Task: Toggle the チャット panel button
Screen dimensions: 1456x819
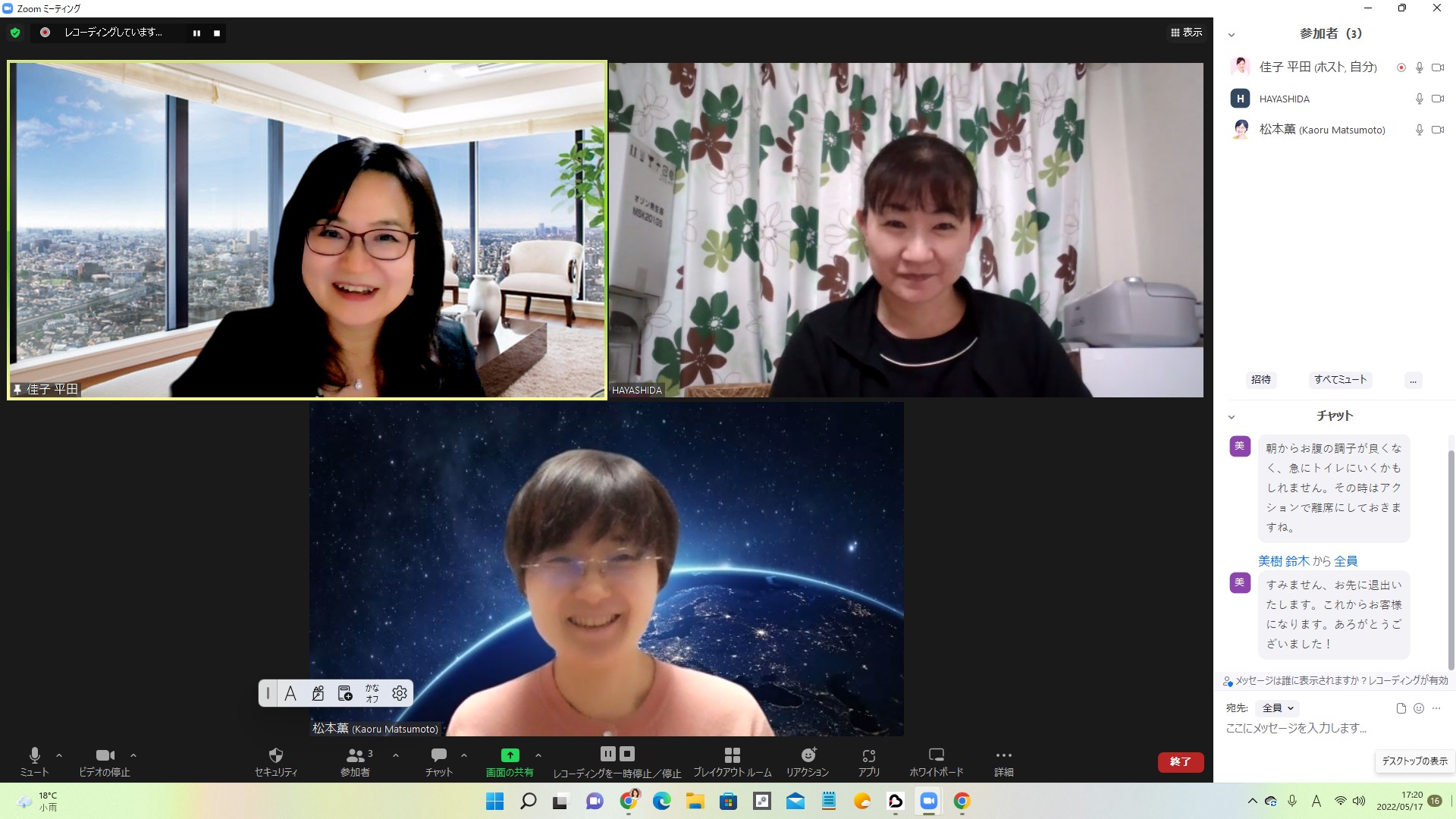Action: pos(438,761)
